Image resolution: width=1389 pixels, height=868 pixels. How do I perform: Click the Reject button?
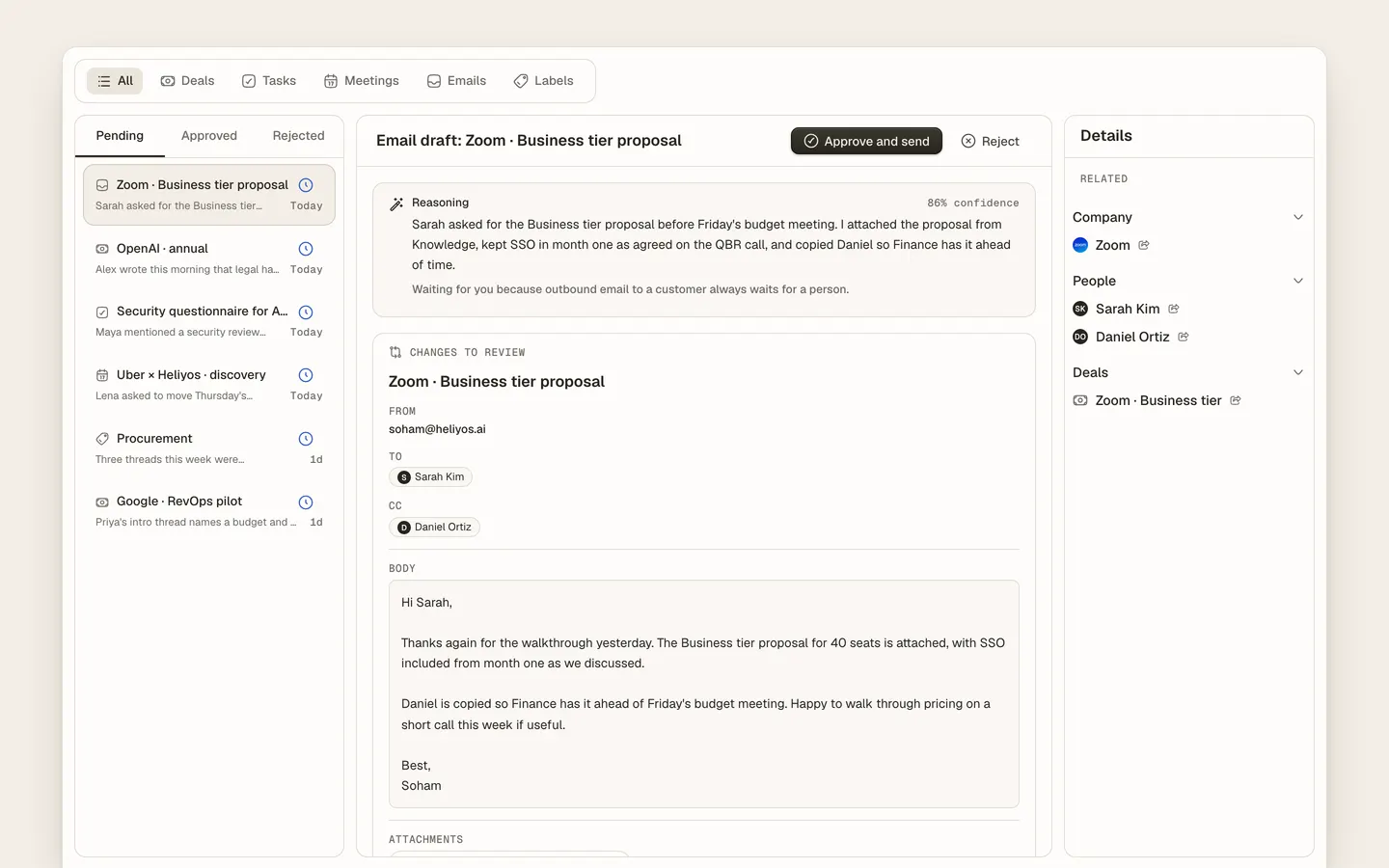point(991,141)
